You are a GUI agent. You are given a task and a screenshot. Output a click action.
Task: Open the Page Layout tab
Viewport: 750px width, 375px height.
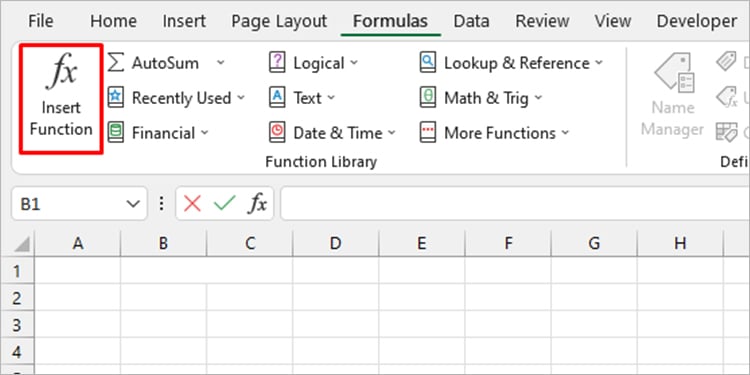[279, 22]
